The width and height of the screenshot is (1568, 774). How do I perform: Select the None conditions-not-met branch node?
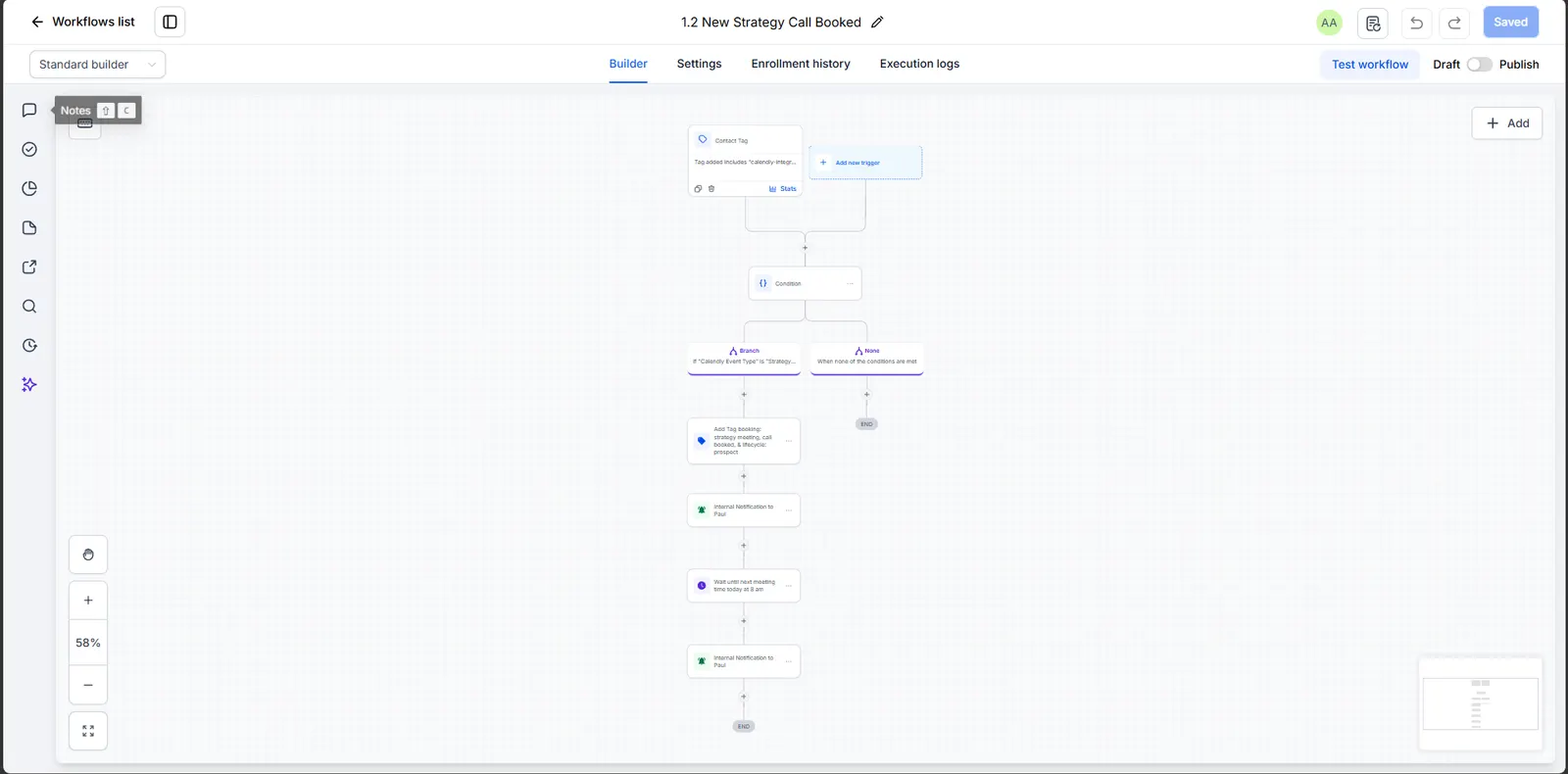coord(866,358)
